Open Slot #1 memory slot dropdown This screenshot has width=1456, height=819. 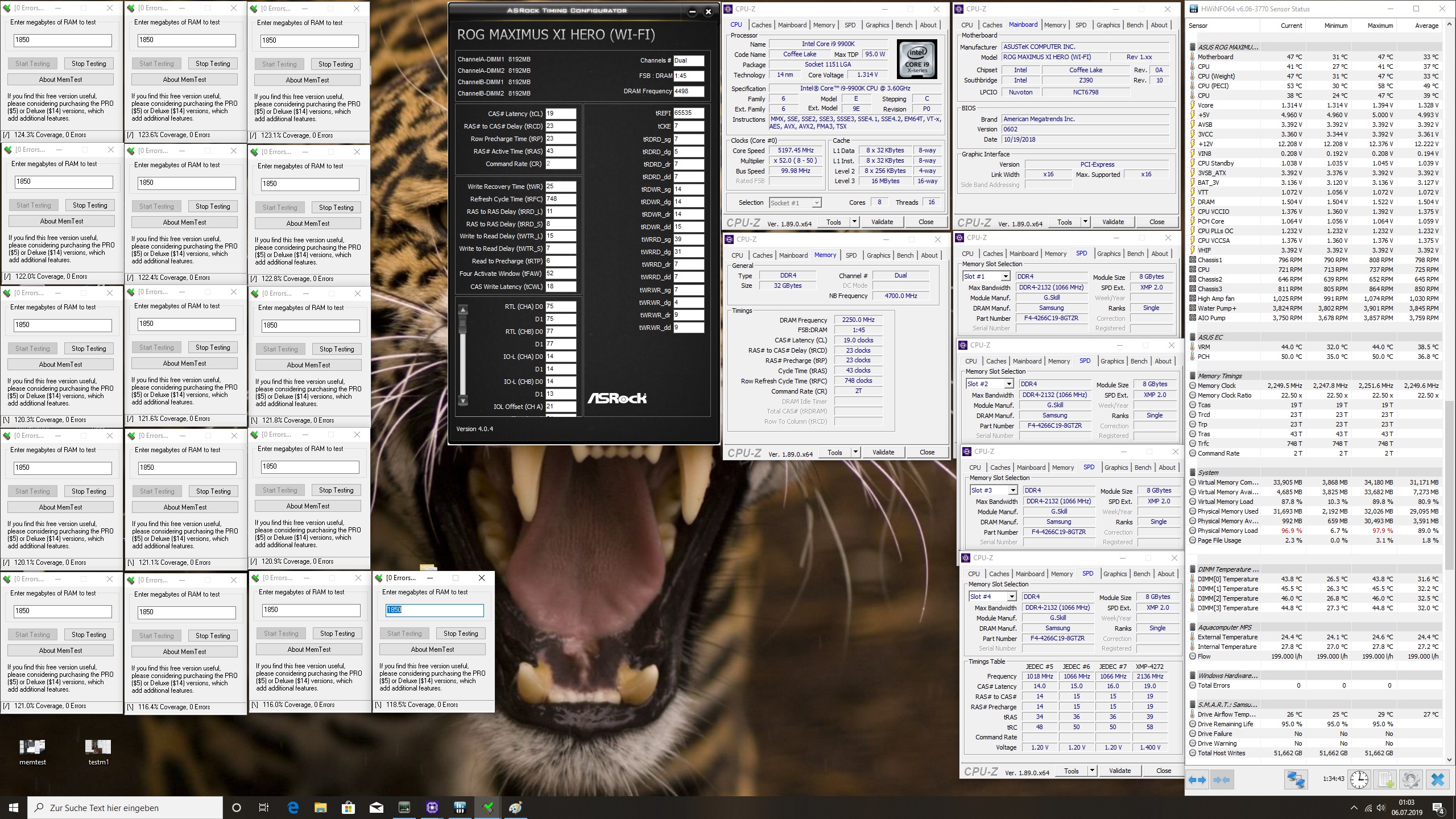point(1005,276)
